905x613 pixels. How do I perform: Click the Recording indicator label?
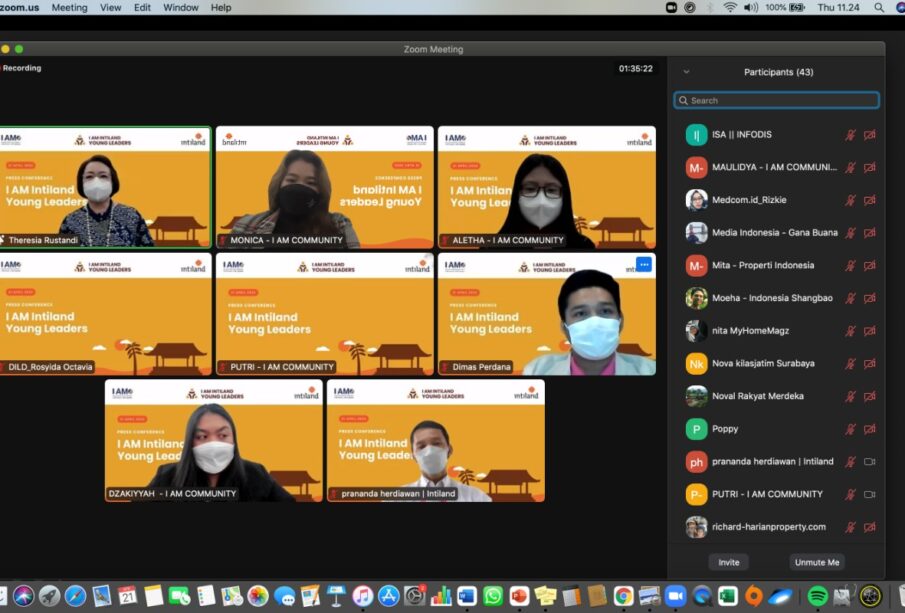[21, 68]
